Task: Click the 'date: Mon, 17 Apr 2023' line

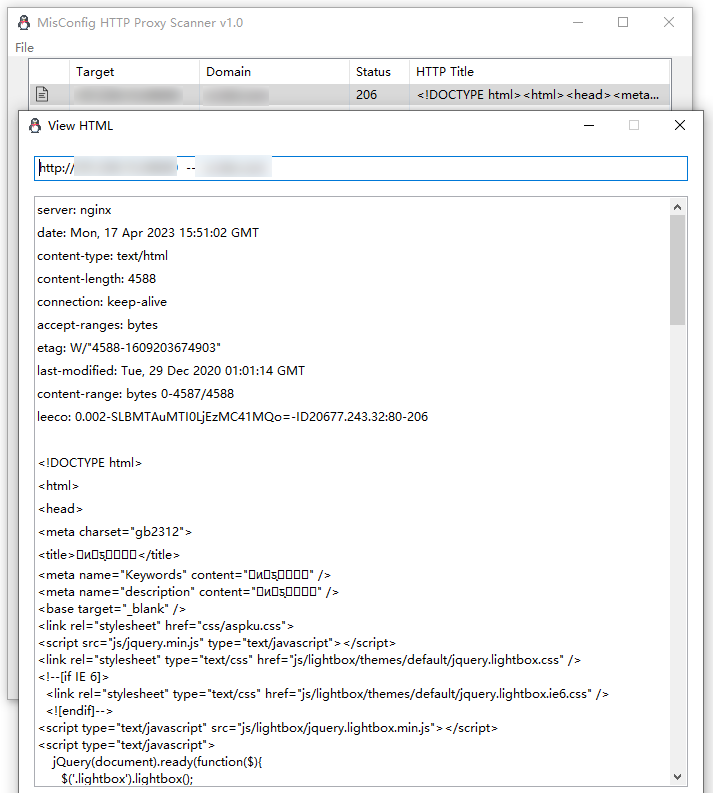Action: coord(148,233)
